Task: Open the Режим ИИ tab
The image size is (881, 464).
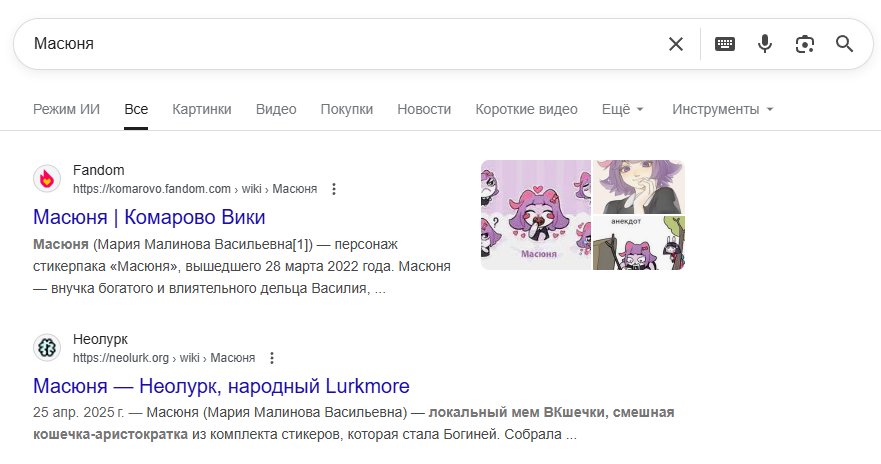Action: pos(66,109)
